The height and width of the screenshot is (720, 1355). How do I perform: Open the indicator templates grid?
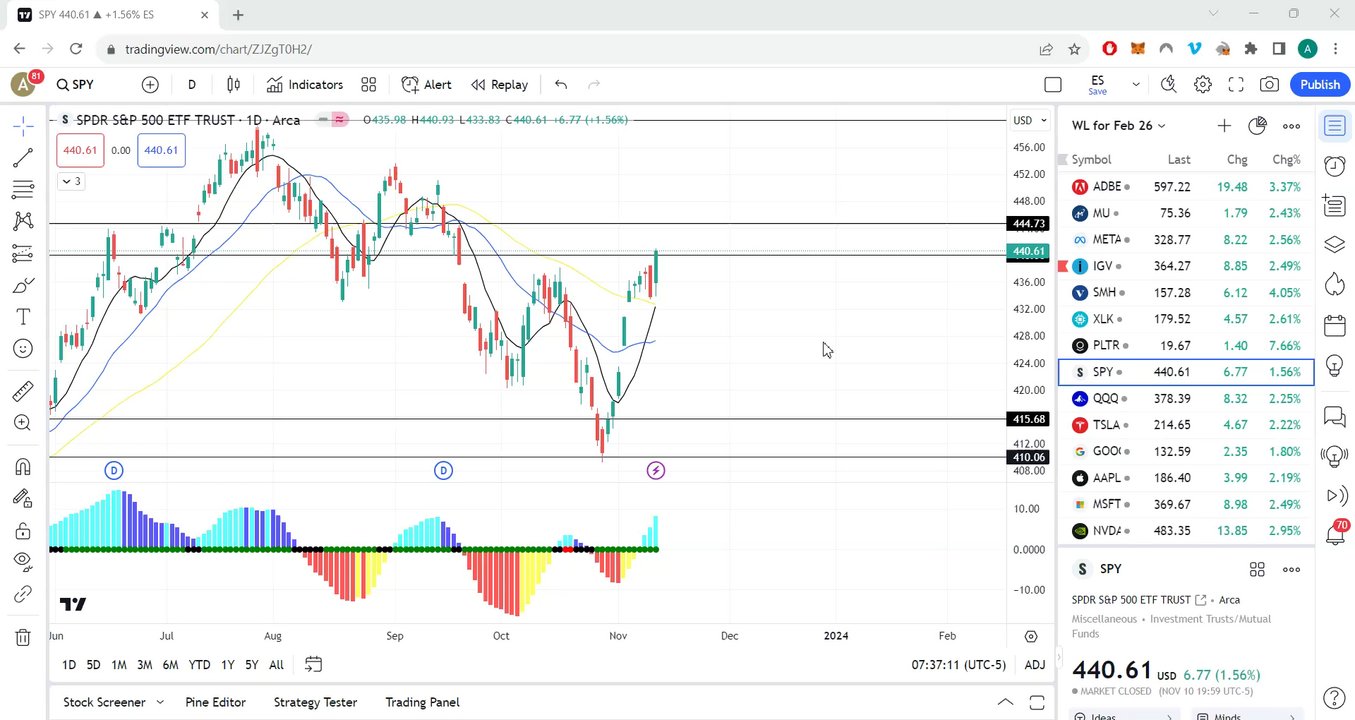click(369, 85)
